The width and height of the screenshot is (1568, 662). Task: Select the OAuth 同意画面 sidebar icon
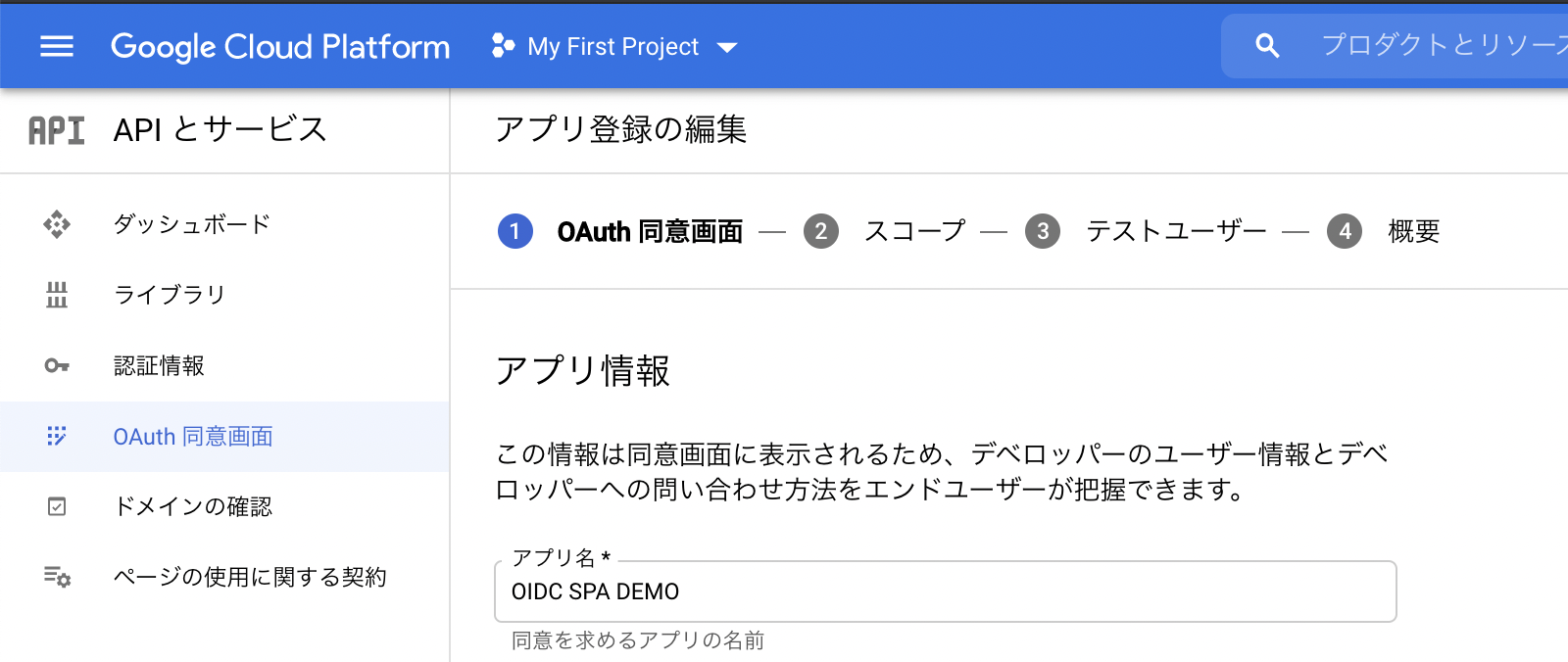59,437
